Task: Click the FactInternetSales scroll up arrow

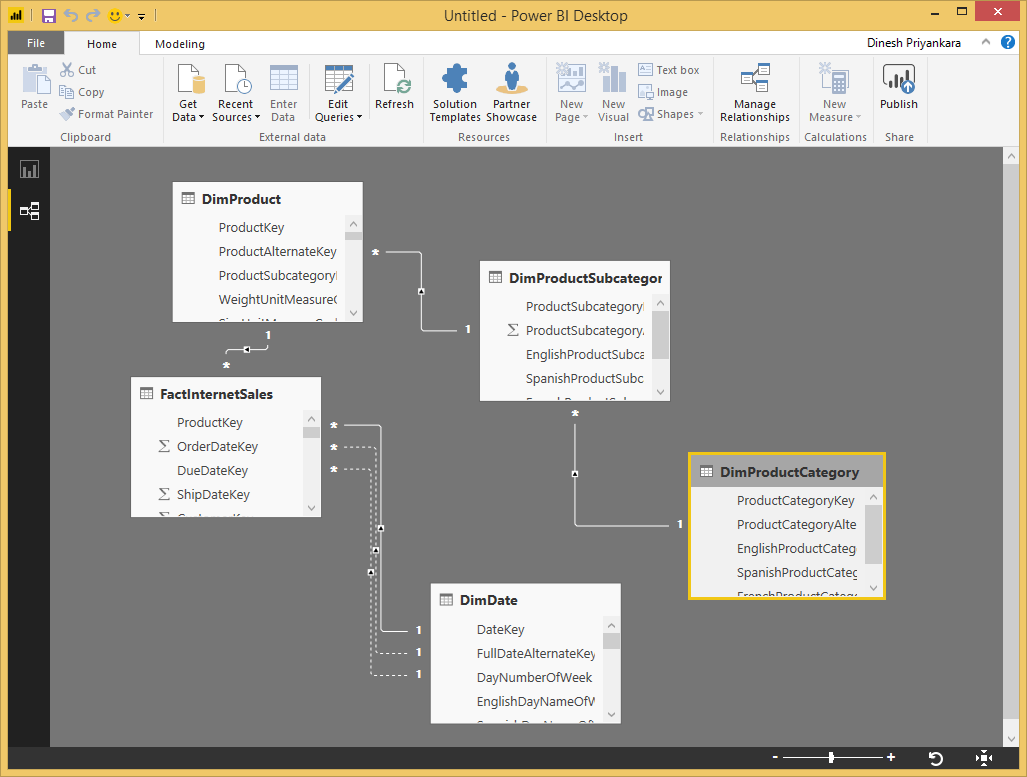Action: (312, 419)
